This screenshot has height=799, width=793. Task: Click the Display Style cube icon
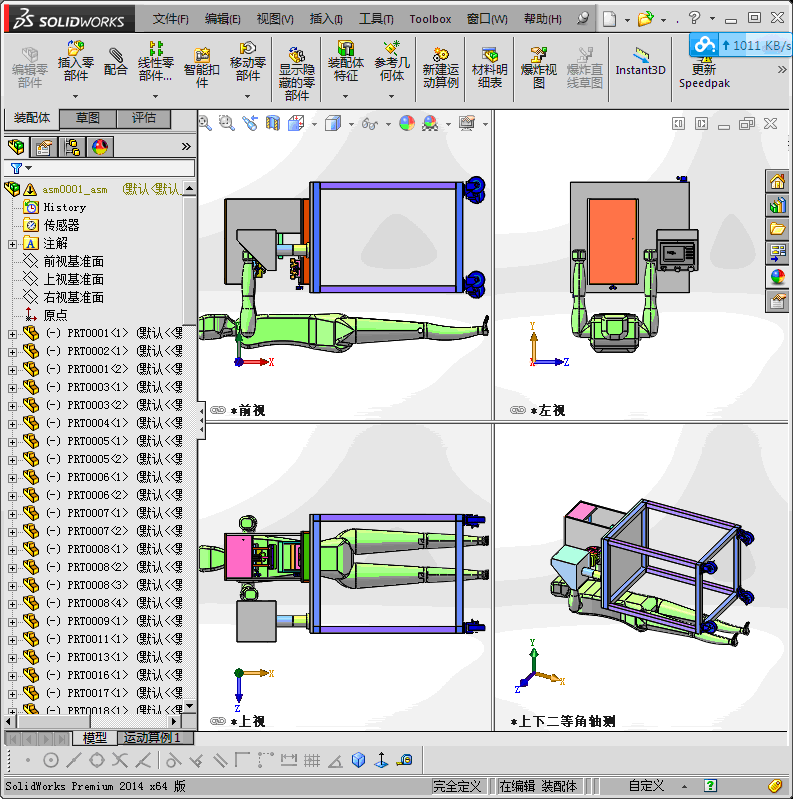[333, 123]
